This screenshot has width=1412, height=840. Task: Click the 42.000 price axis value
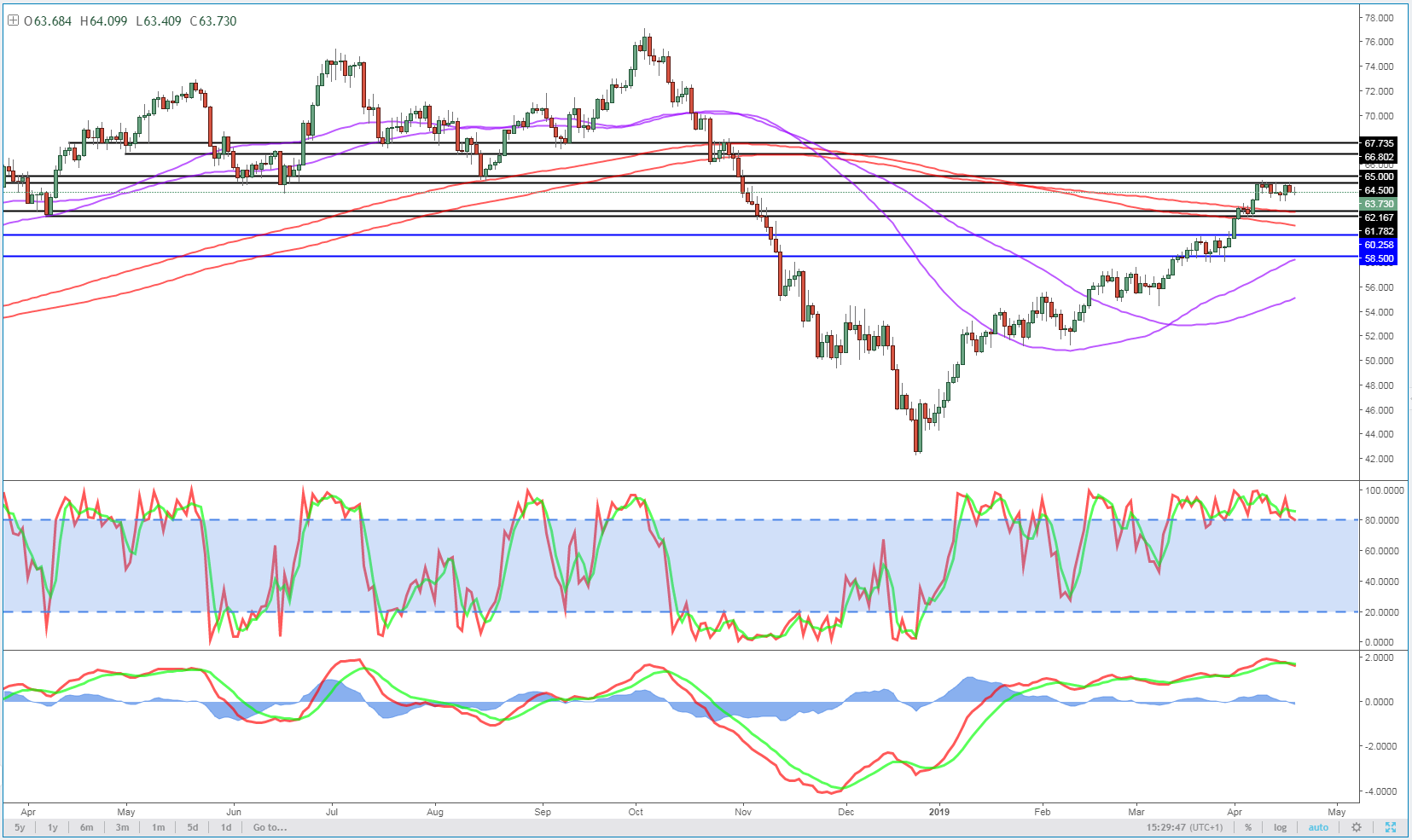[1379, 459]
